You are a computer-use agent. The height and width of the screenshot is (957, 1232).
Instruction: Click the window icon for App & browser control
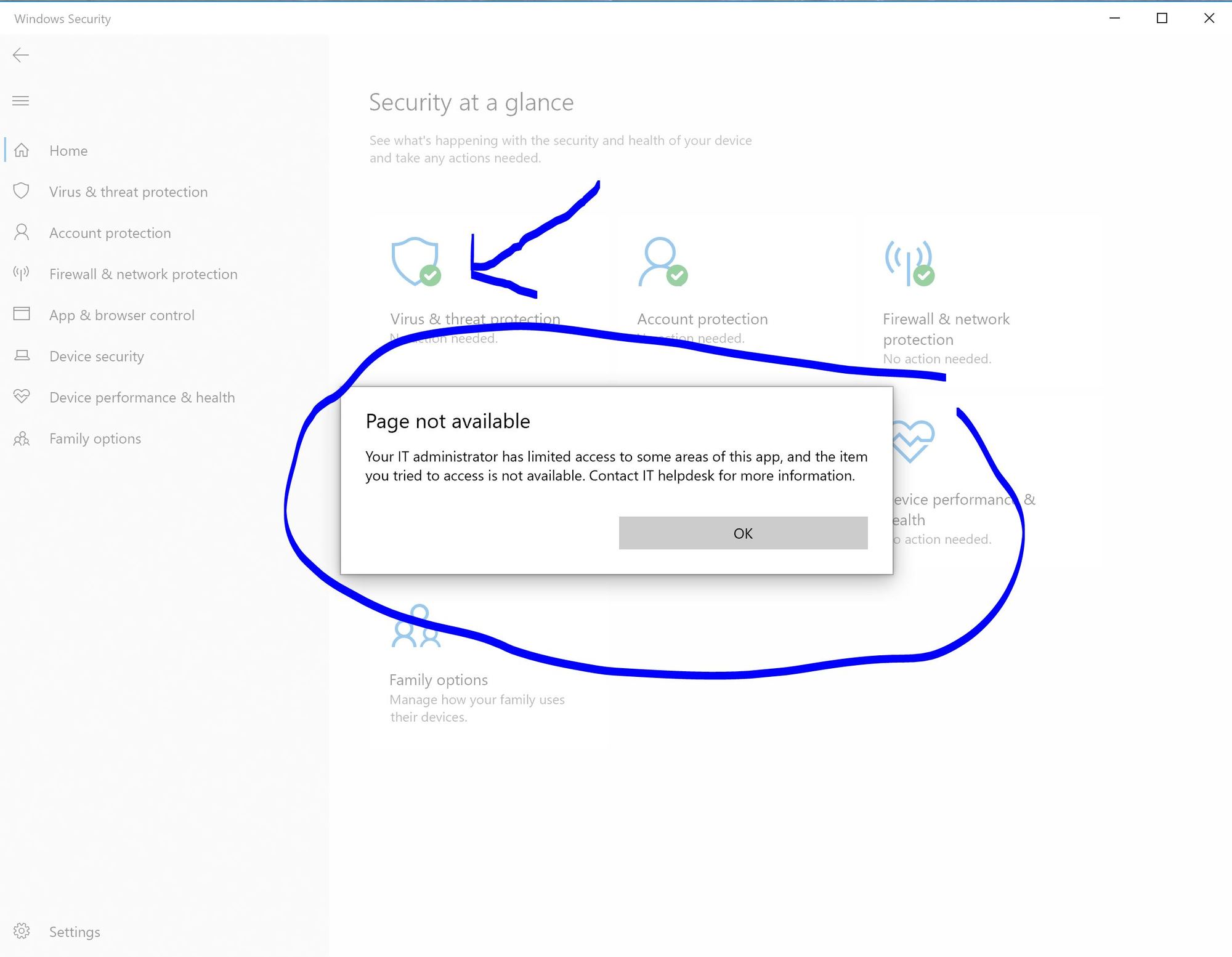click(22, 314)
